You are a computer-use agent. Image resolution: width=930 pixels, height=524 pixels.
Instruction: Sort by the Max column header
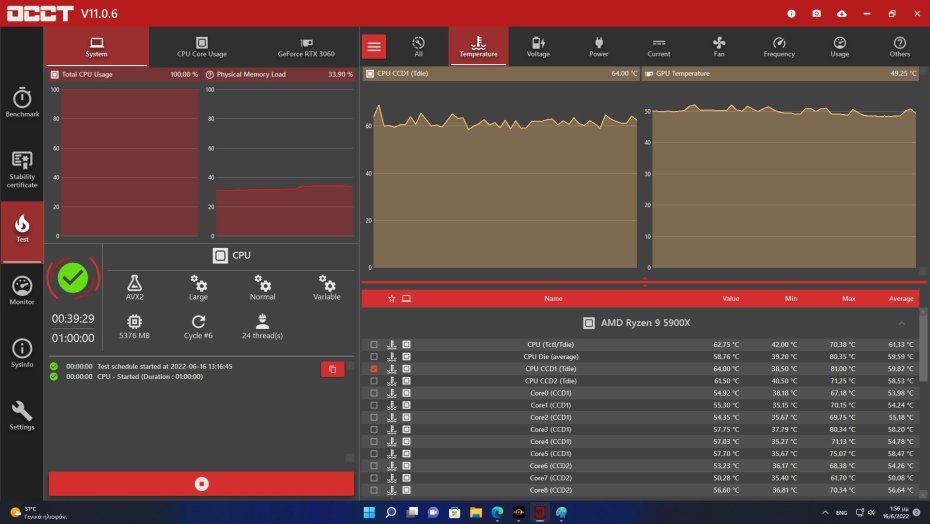point(848,298)
